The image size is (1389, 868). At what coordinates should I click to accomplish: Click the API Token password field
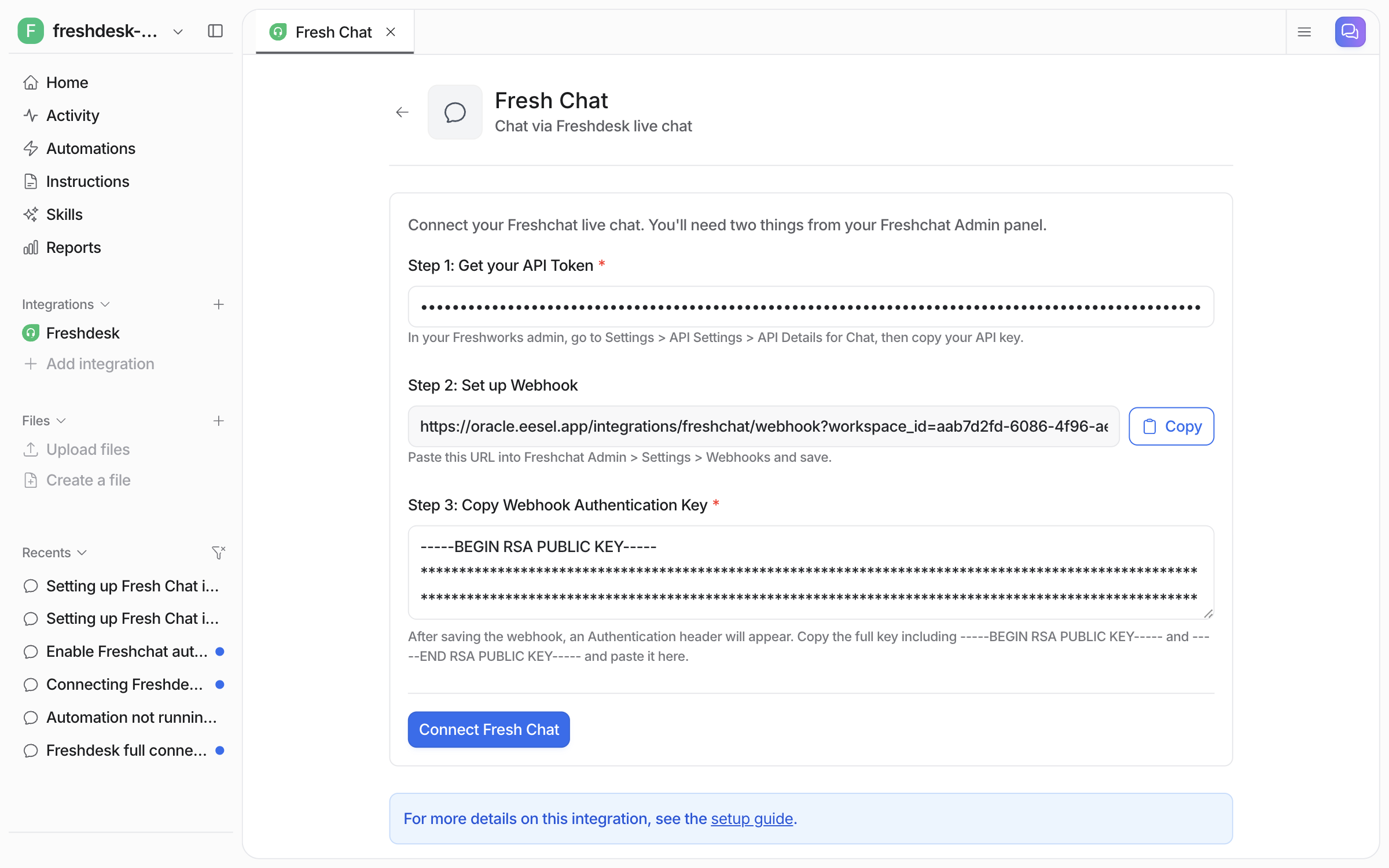tap(811, 307)
